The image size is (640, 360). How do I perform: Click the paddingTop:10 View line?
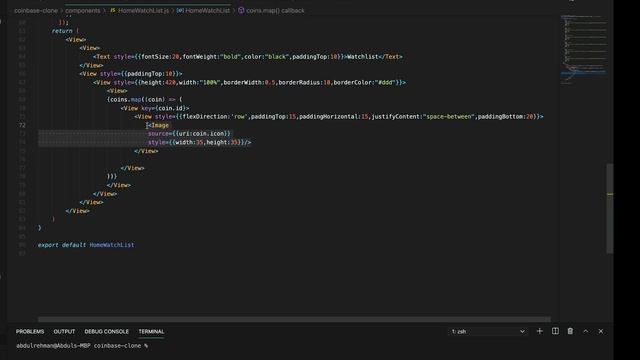(x=131, y=74)
